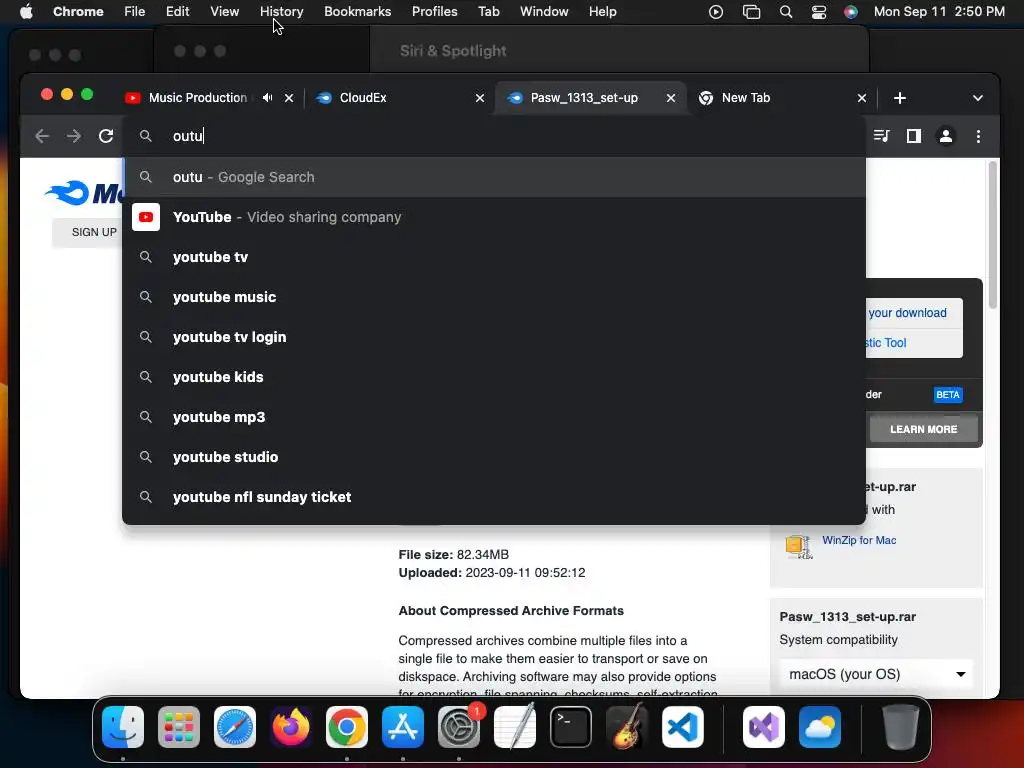Viewport: 1024px width, 768px height.
Task: Open the media control playlist icon
Action: [x=882, y=136]
